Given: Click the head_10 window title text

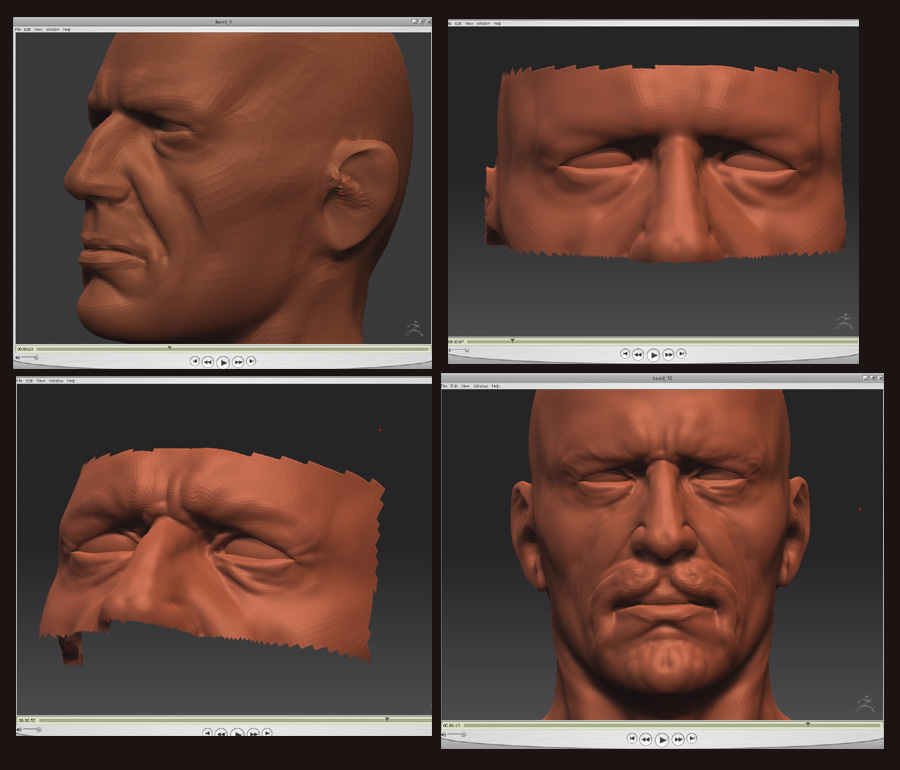Looking at the screenshot, I should coord(662,378).
